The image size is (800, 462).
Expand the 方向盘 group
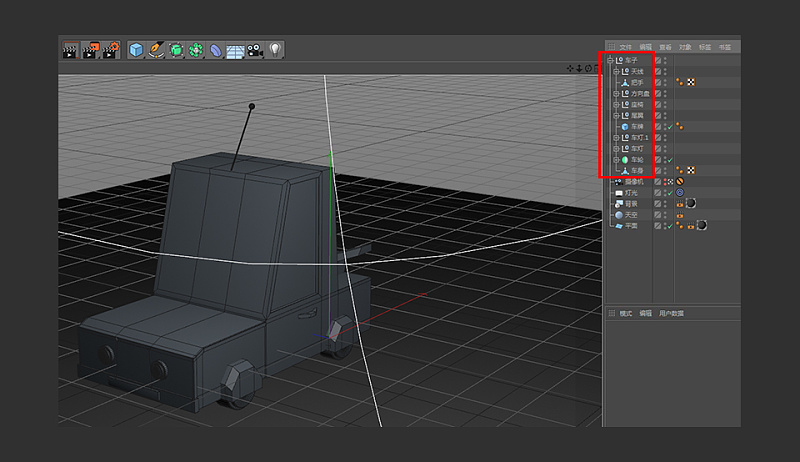616,93
